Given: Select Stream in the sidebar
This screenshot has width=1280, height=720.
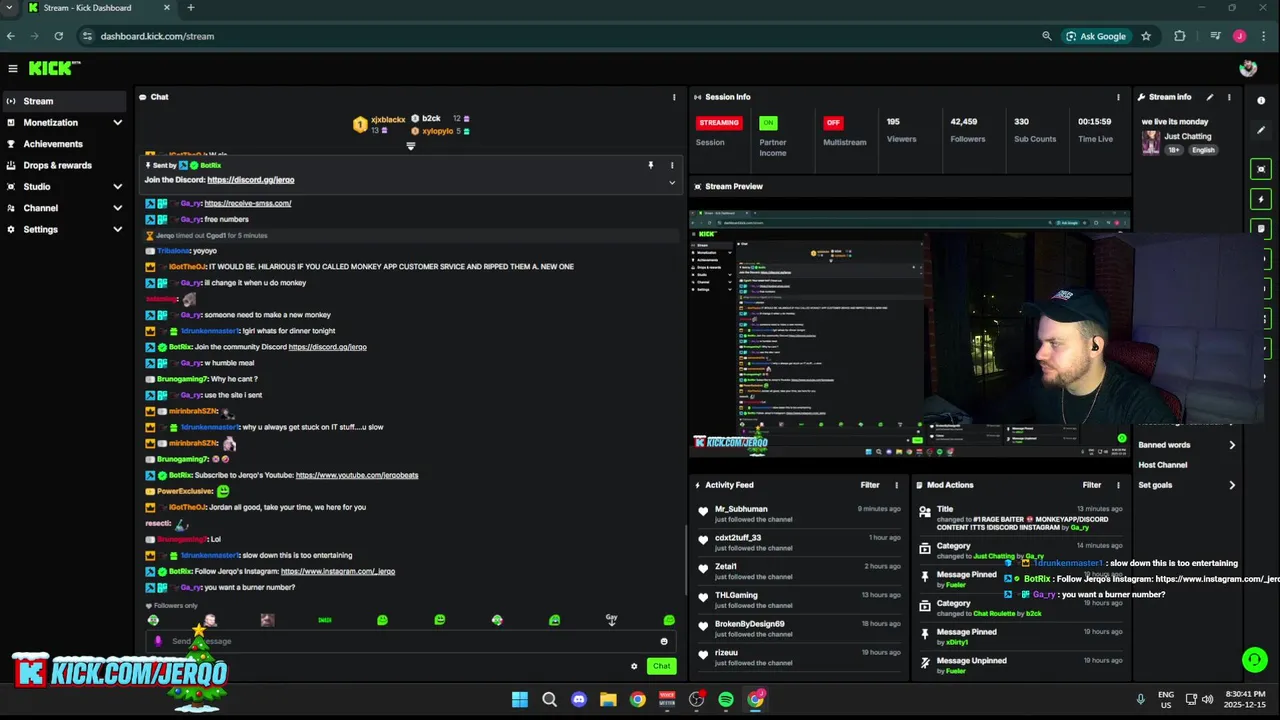Looking at the screenshot, I should coord(65,101).
